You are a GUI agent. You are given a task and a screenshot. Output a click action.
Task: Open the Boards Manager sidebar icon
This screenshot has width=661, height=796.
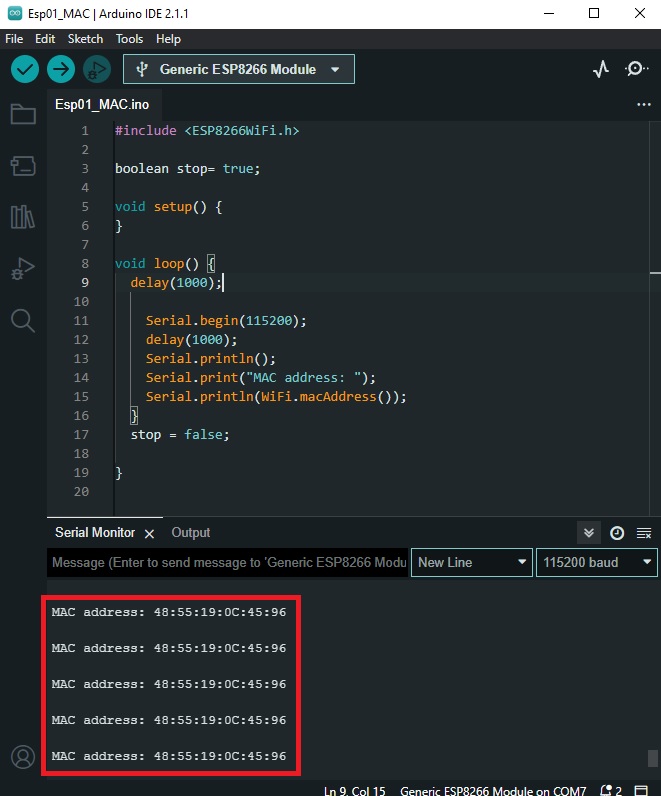pos(23,166)
